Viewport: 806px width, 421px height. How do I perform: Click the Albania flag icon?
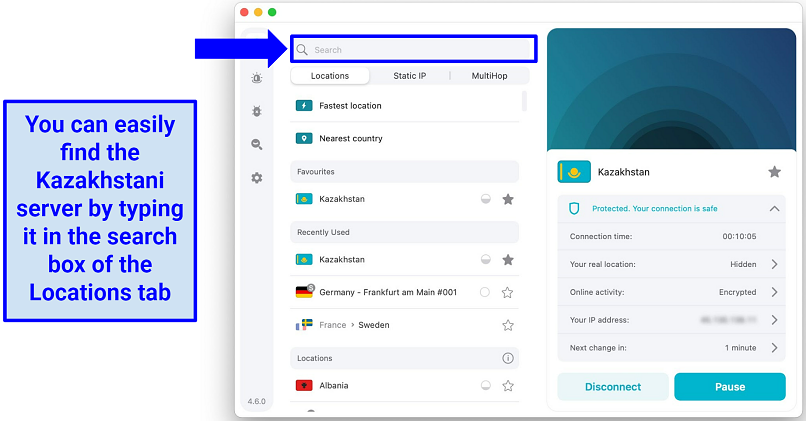point(304,385)
